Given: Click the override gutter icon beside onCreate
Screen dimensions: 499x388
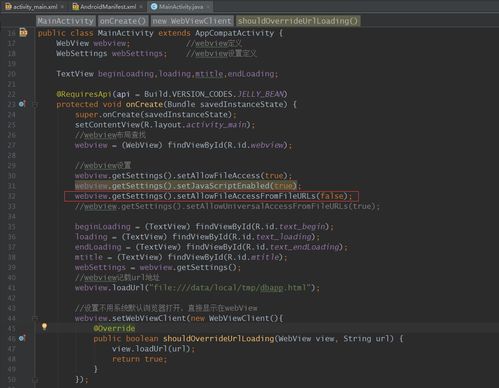Looking at the screenshot, I should tap(22, 104).
